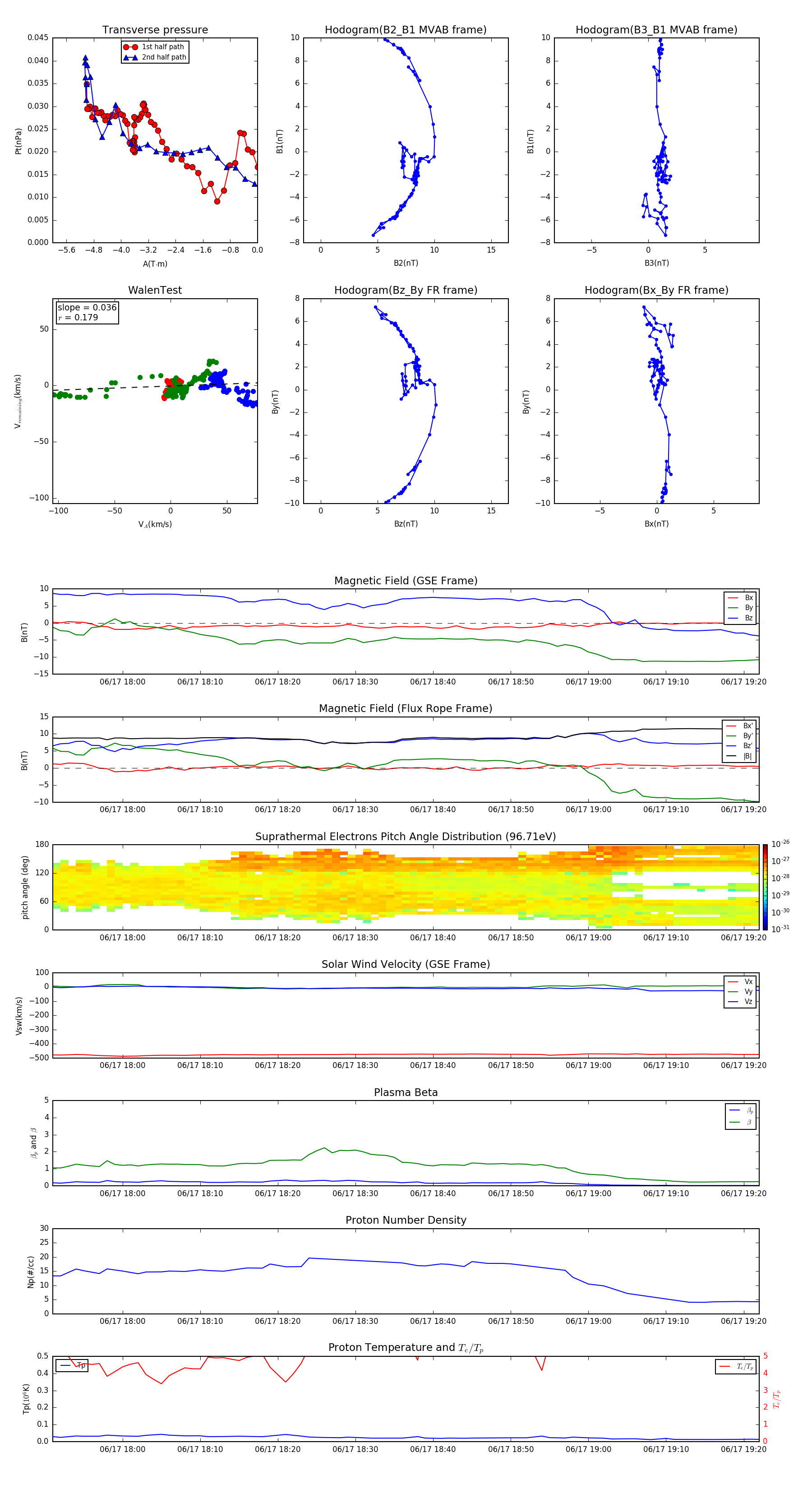Select Vz in the solar wind legend
The height and width of the screenshot is (1489, 812).
point(740,1002)
